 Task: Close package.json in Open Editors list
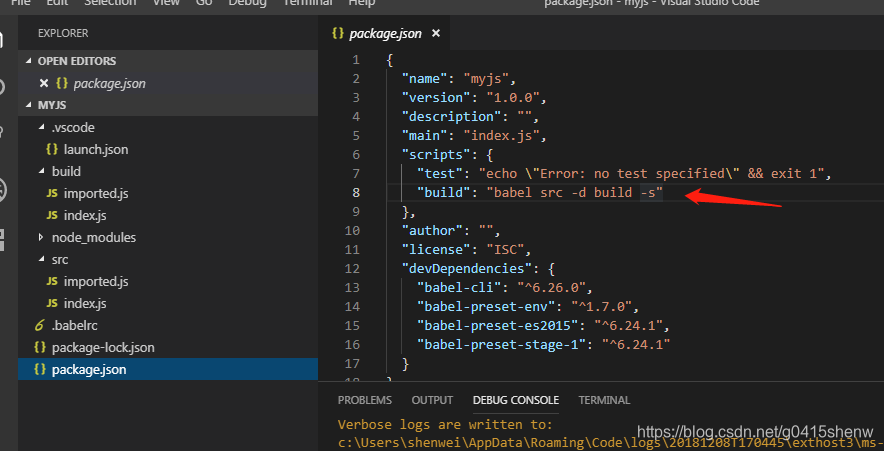coord(44,83)
